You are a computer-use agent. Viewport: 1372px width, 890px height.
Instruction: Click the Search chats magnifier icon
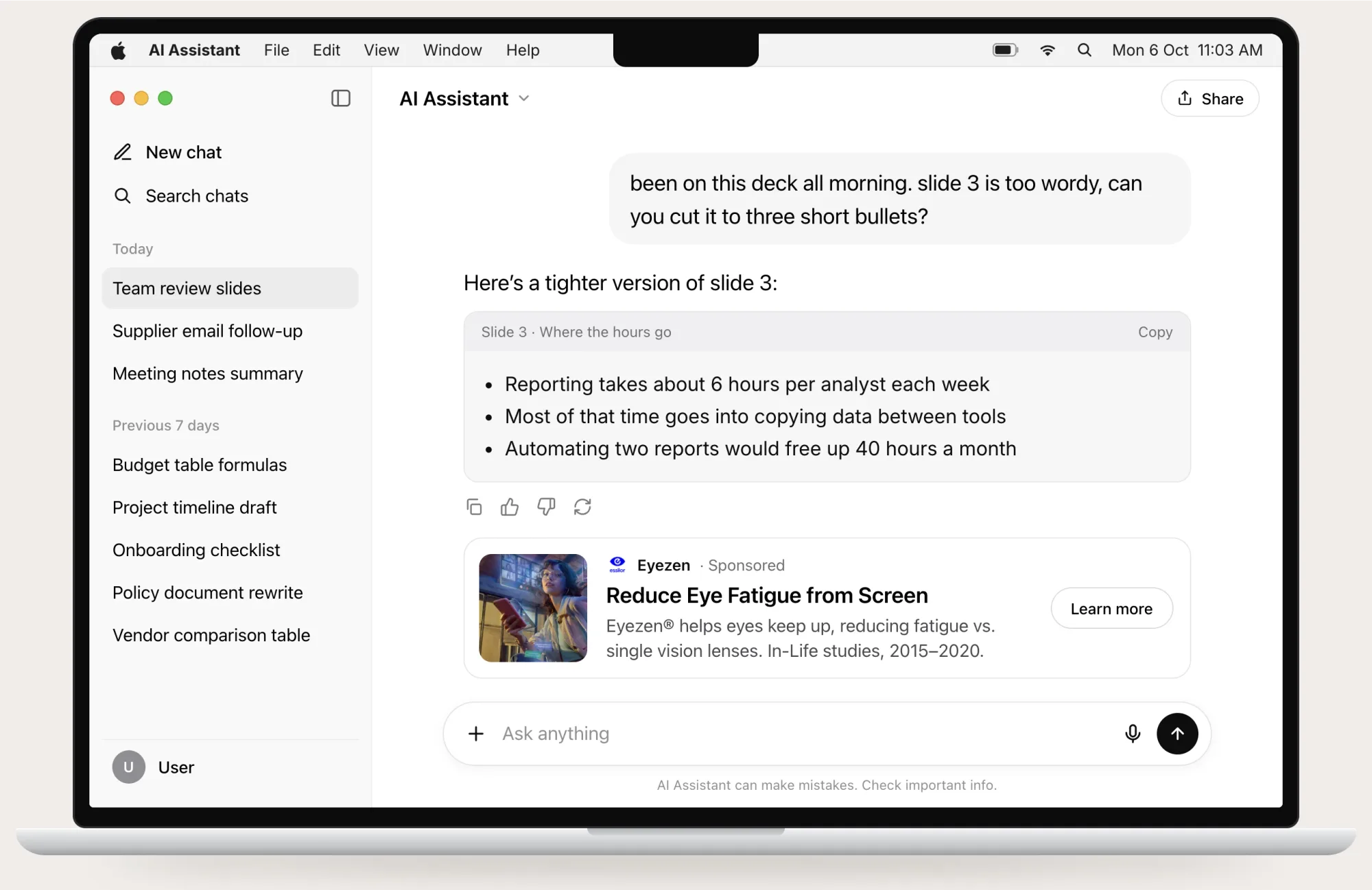click(x=123, y=196)
